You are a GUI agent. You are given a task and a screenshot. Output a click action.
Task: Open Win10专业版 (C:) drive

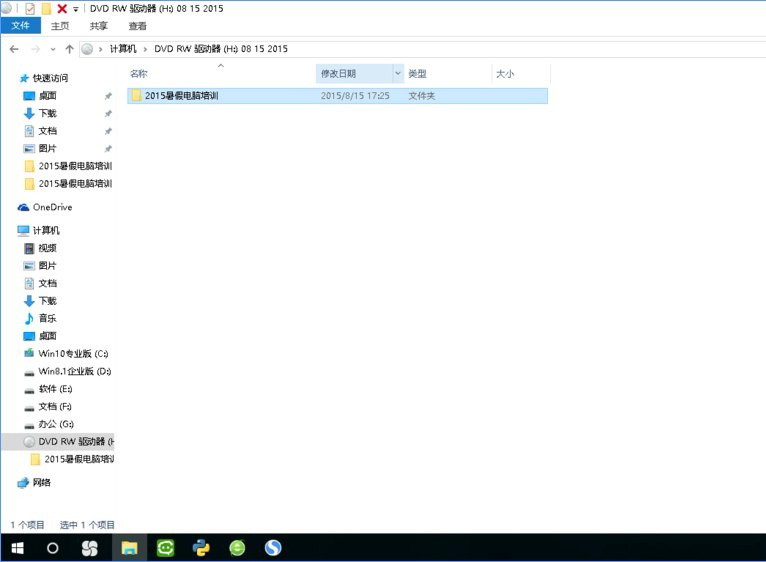click(73, 354)
